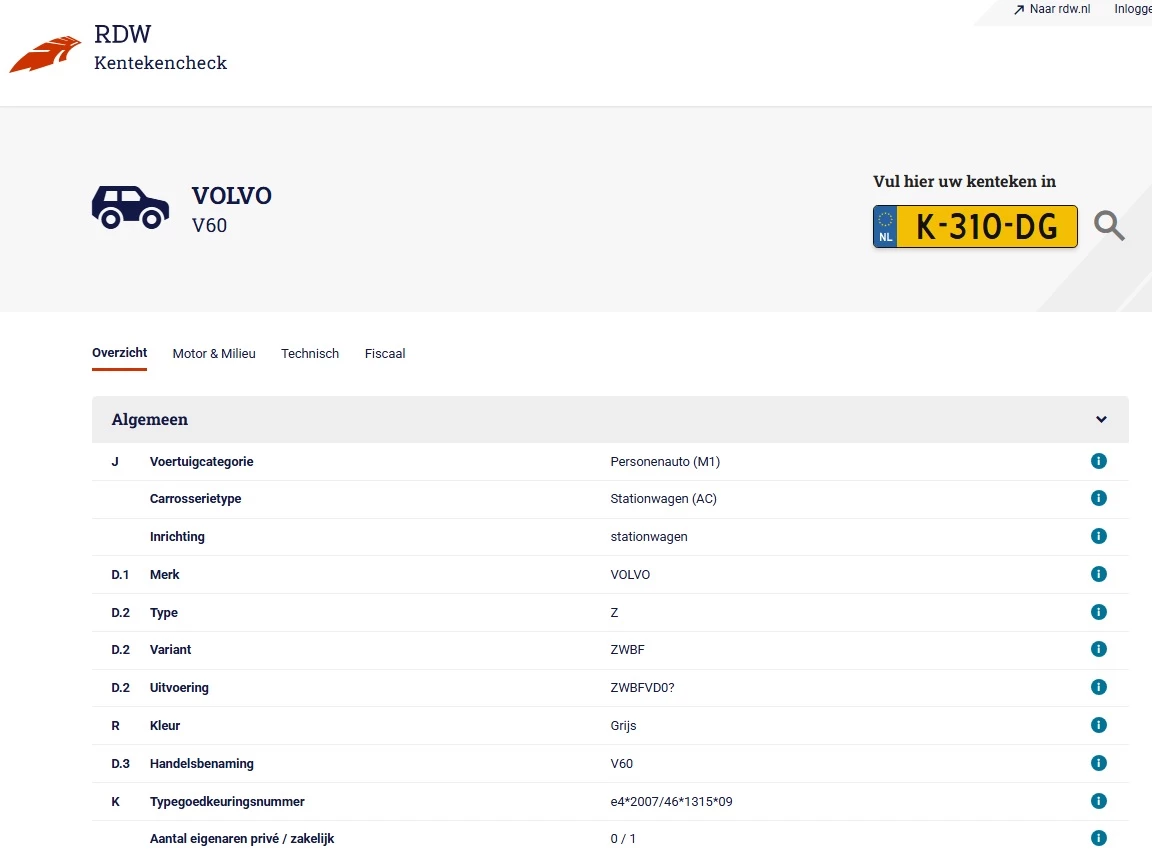Viewport: 1152px width, 860px height.
Task: Show info about Handelsbenaming V60
Action: 1098,763
